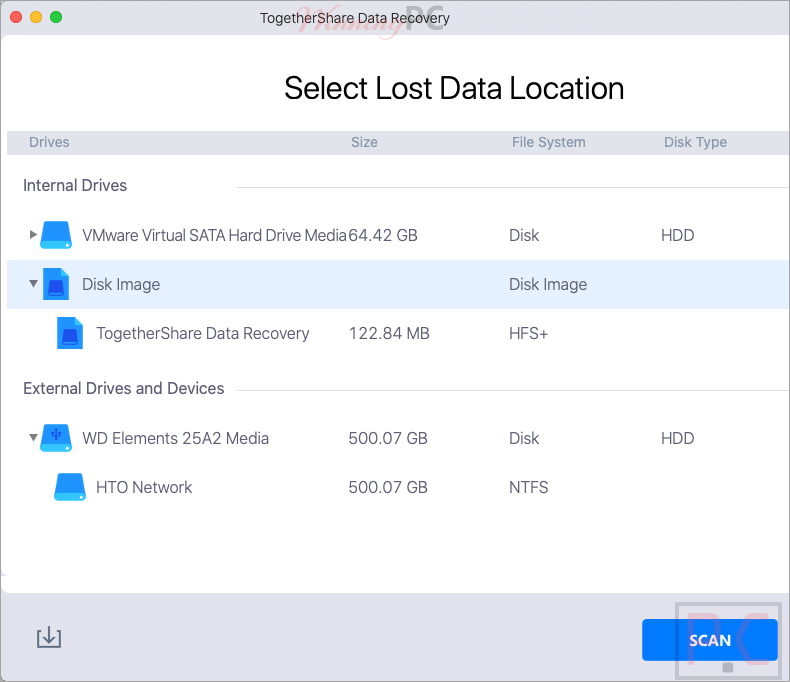Click the 64.42 GB size value

[x=383, y=235]
